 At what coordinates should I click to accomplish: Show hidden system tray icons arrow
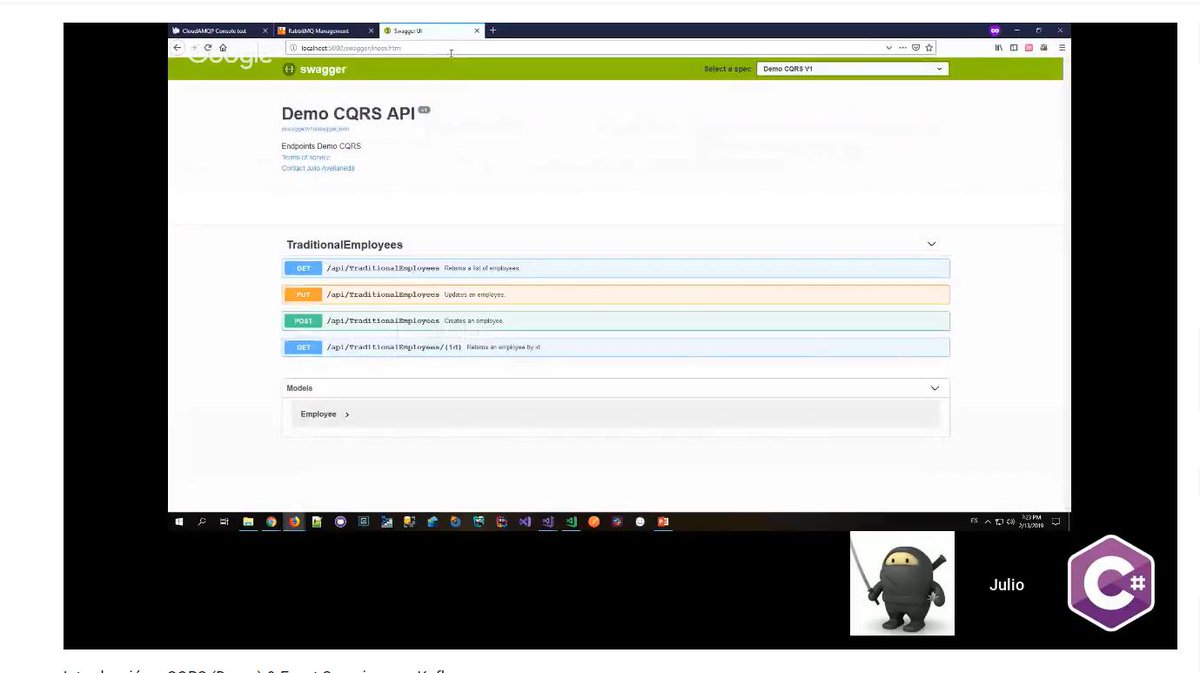(x=988, y=522)
